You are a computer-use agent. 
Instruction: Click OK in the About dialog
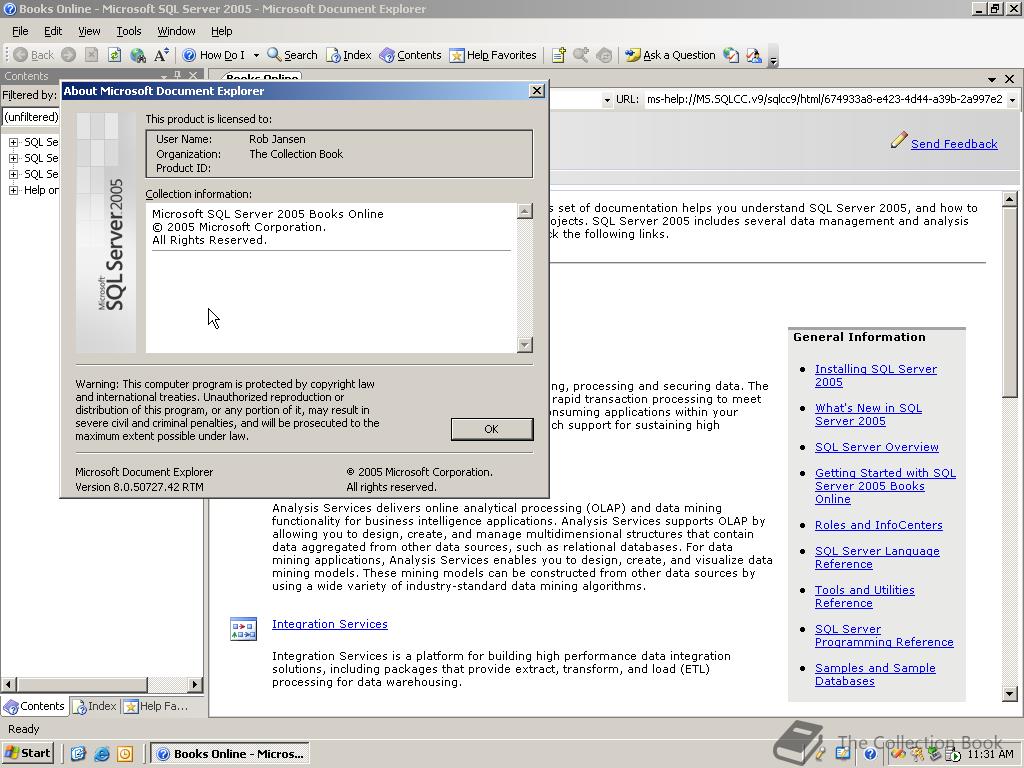[492, 429]
